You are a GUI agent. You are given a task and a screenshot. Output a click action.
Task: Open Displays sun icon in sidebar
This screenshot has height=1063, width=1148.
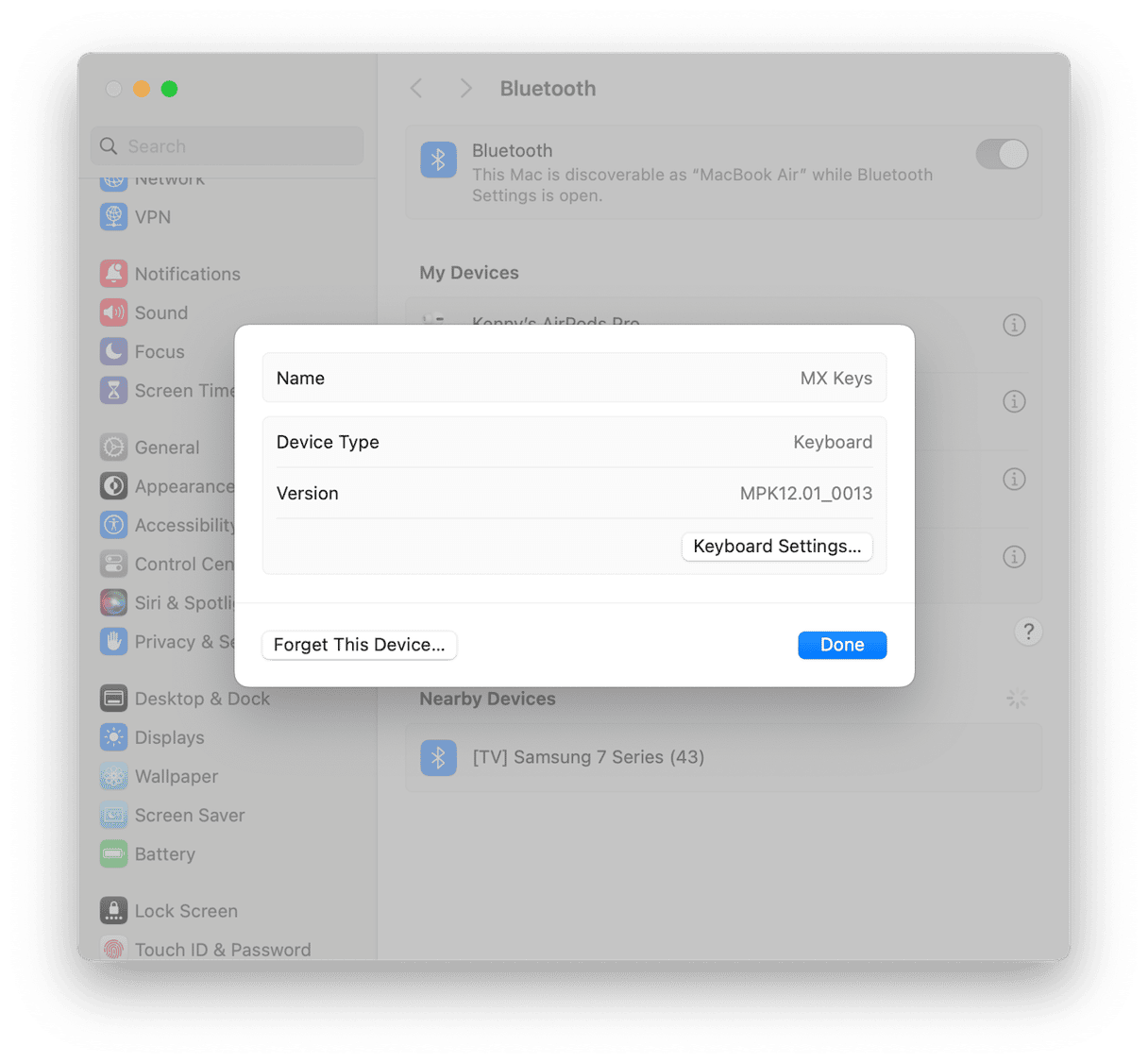[113, 737]
